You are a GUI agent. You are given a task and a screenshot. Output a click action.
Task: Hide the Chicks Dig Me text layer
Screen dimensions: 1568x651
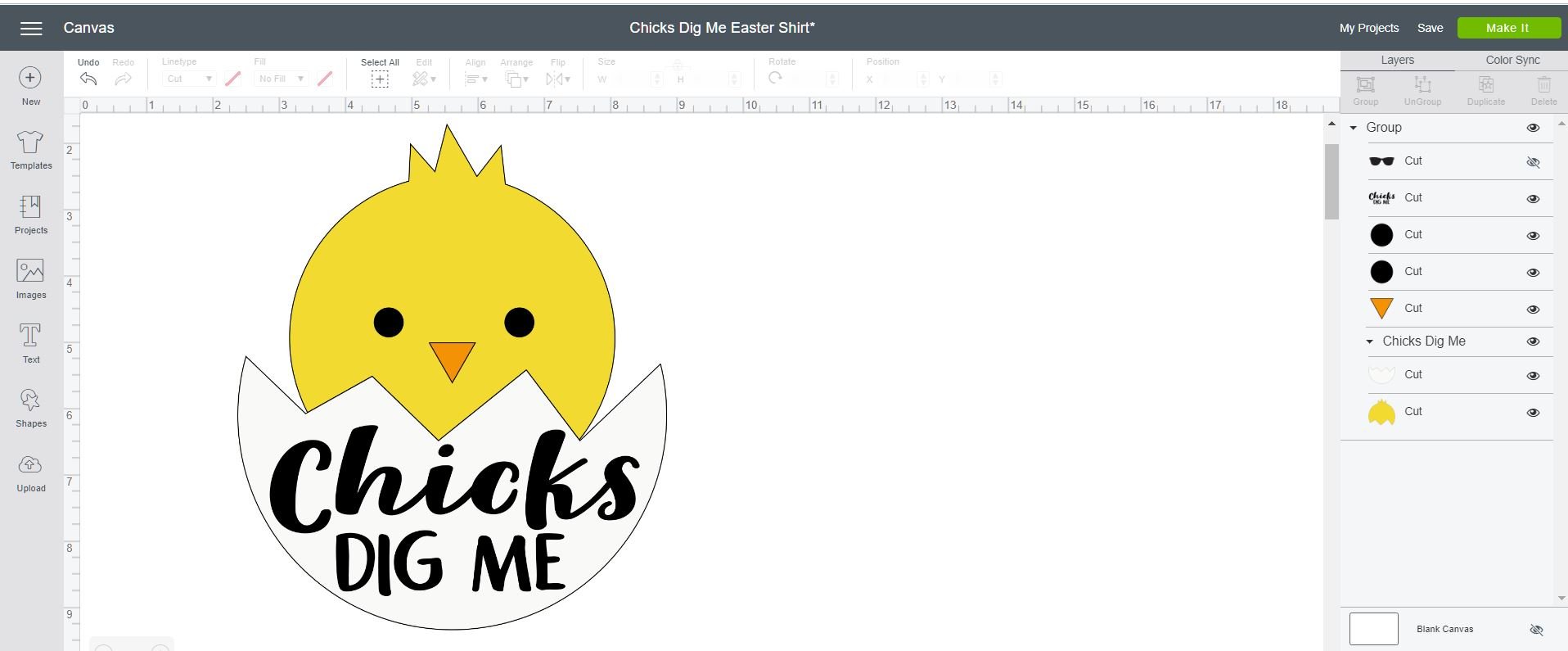pyautogui.click(x=1533, y=199)
